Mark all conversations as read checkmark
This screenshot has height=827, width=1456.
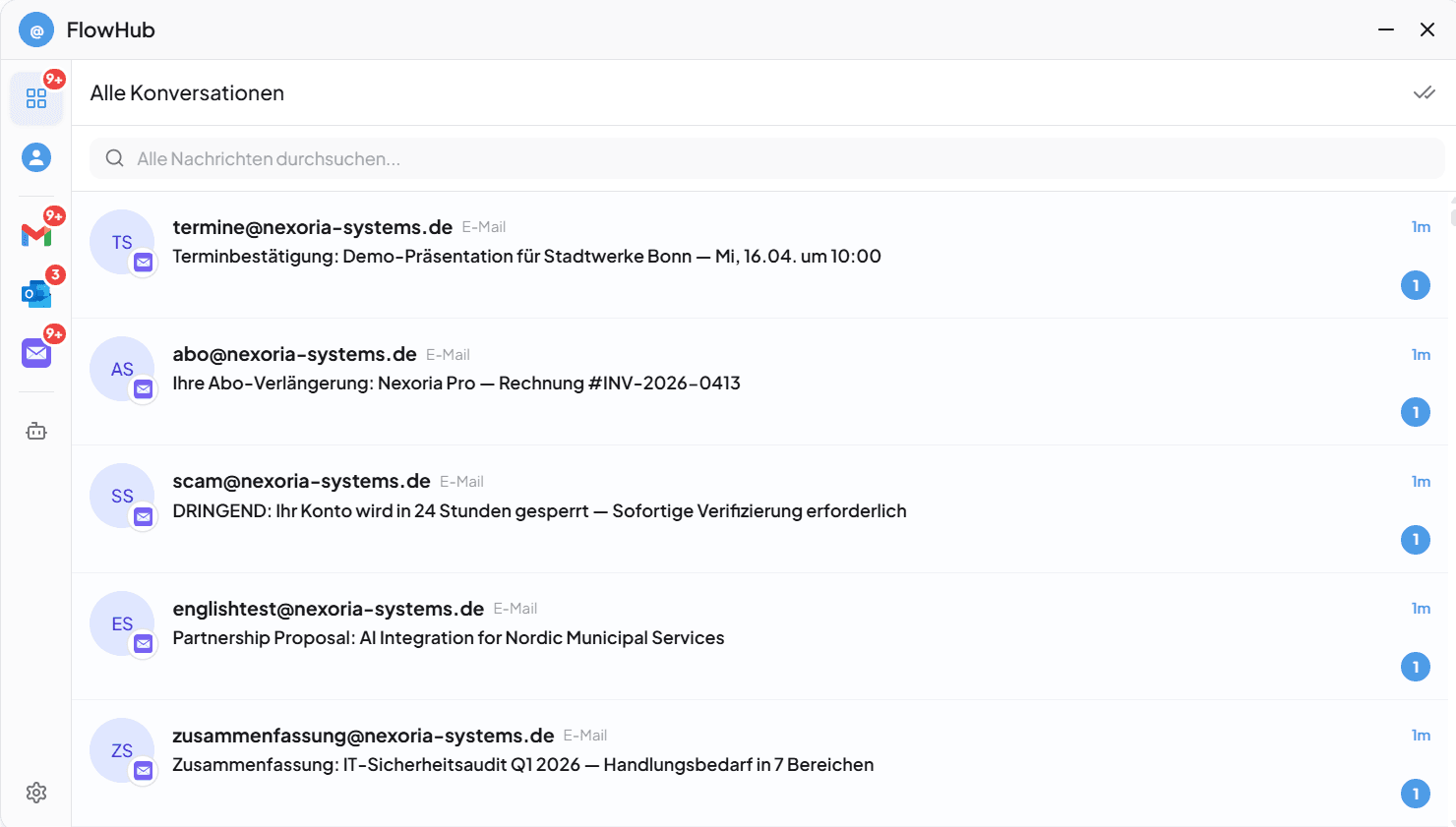(x=1424, y=92)
